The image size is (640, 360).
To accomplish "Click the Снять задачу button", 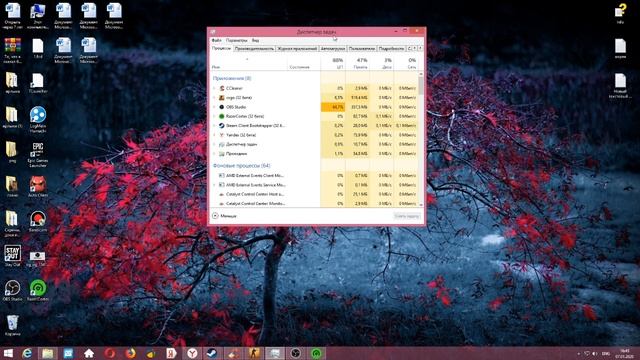I will (407, 216).
